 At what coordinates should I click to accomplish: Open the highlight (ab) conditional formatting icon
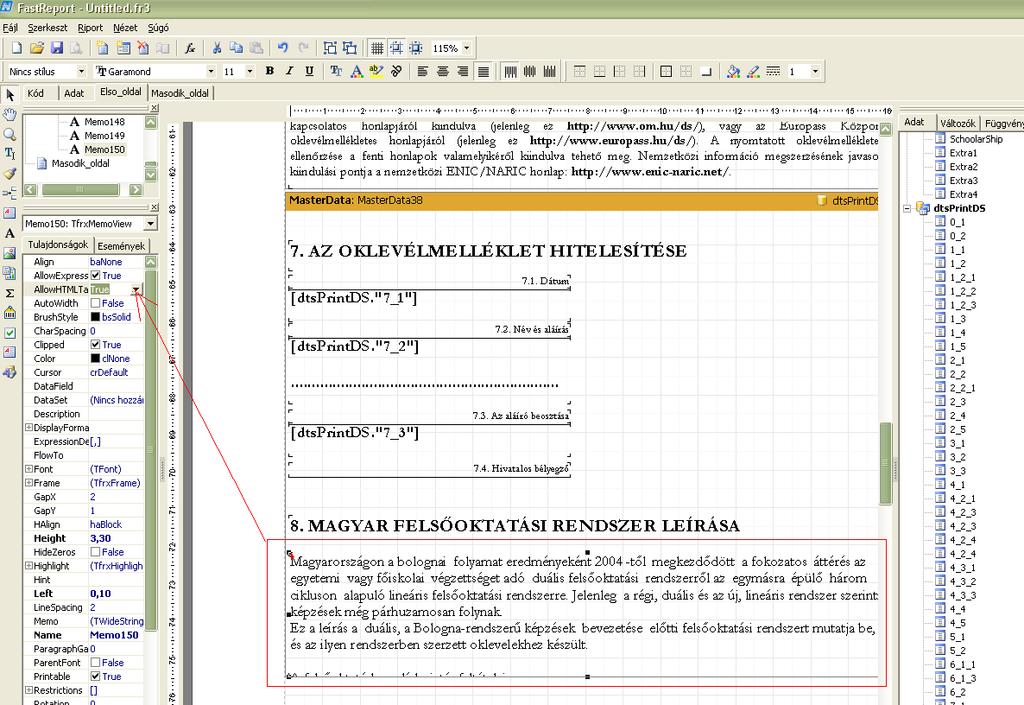click(376, 71)
